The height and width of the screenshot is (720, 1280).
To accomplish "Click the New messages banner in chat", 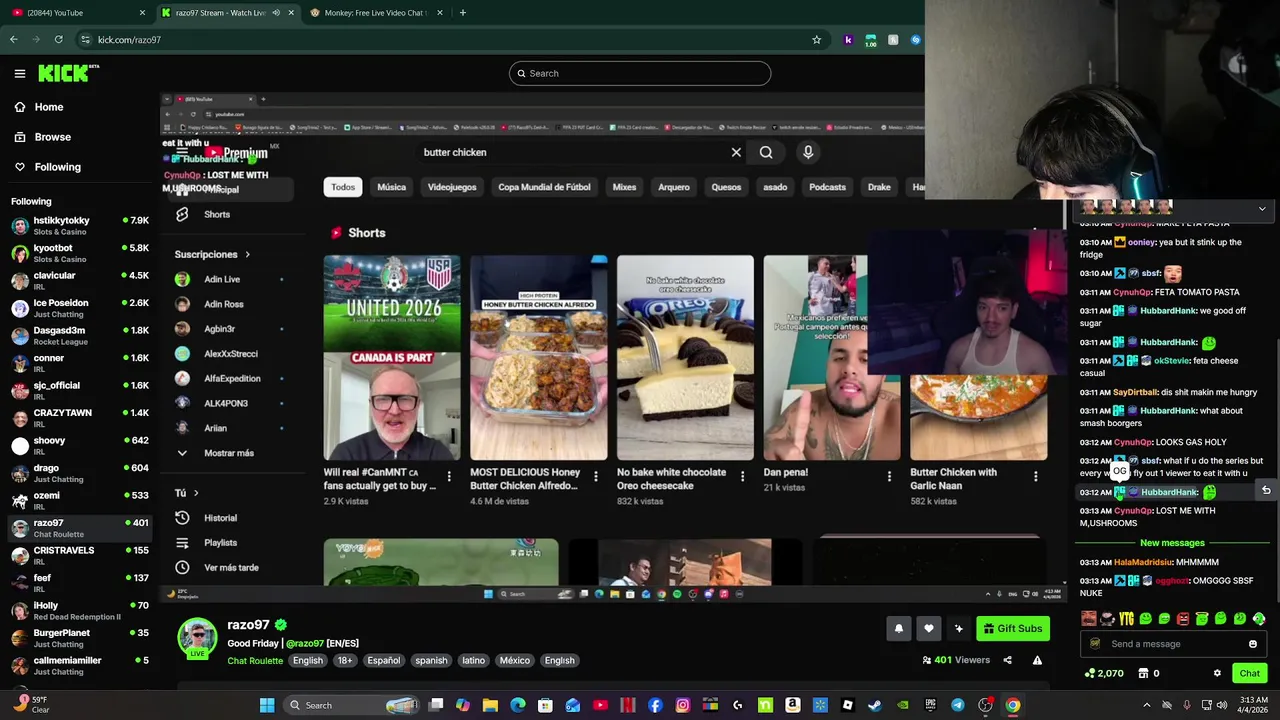I will pos(1172,543).
